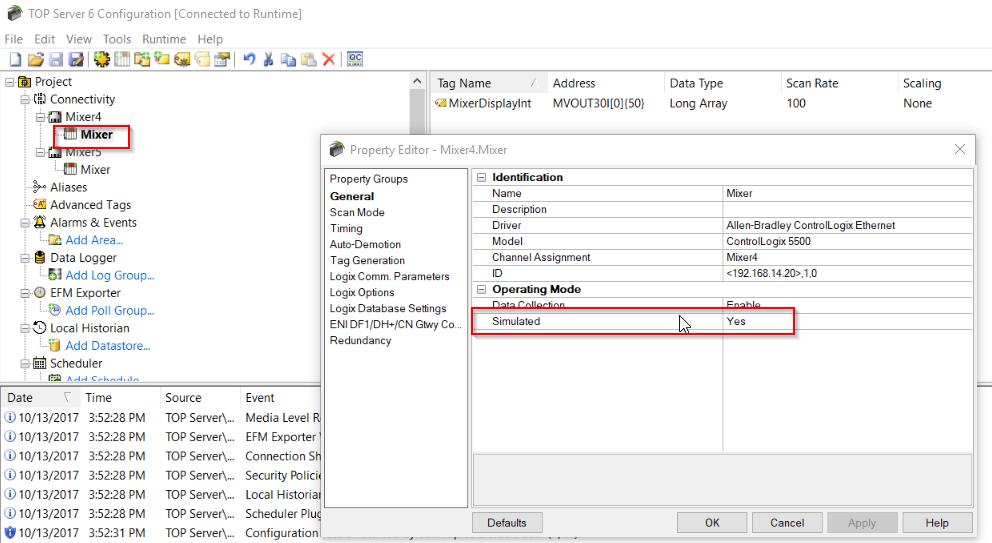992x543 pixels.
Task: Click the red Delete X icon
Action: pyautogui.click(x=328, y=59)
